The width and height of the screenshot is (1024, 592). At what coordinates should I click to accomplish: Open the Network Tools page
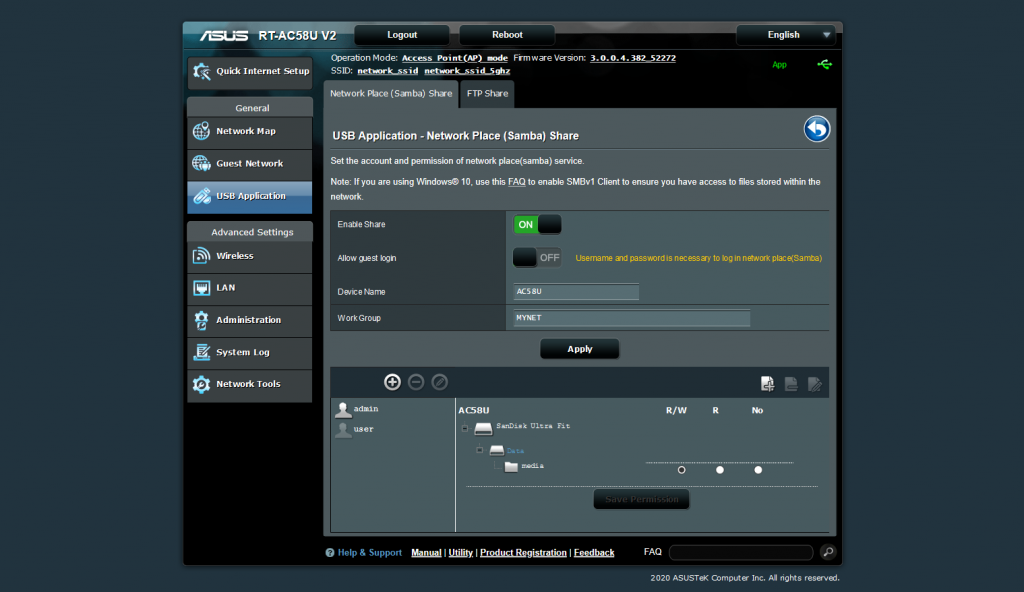tap(250, 384)
